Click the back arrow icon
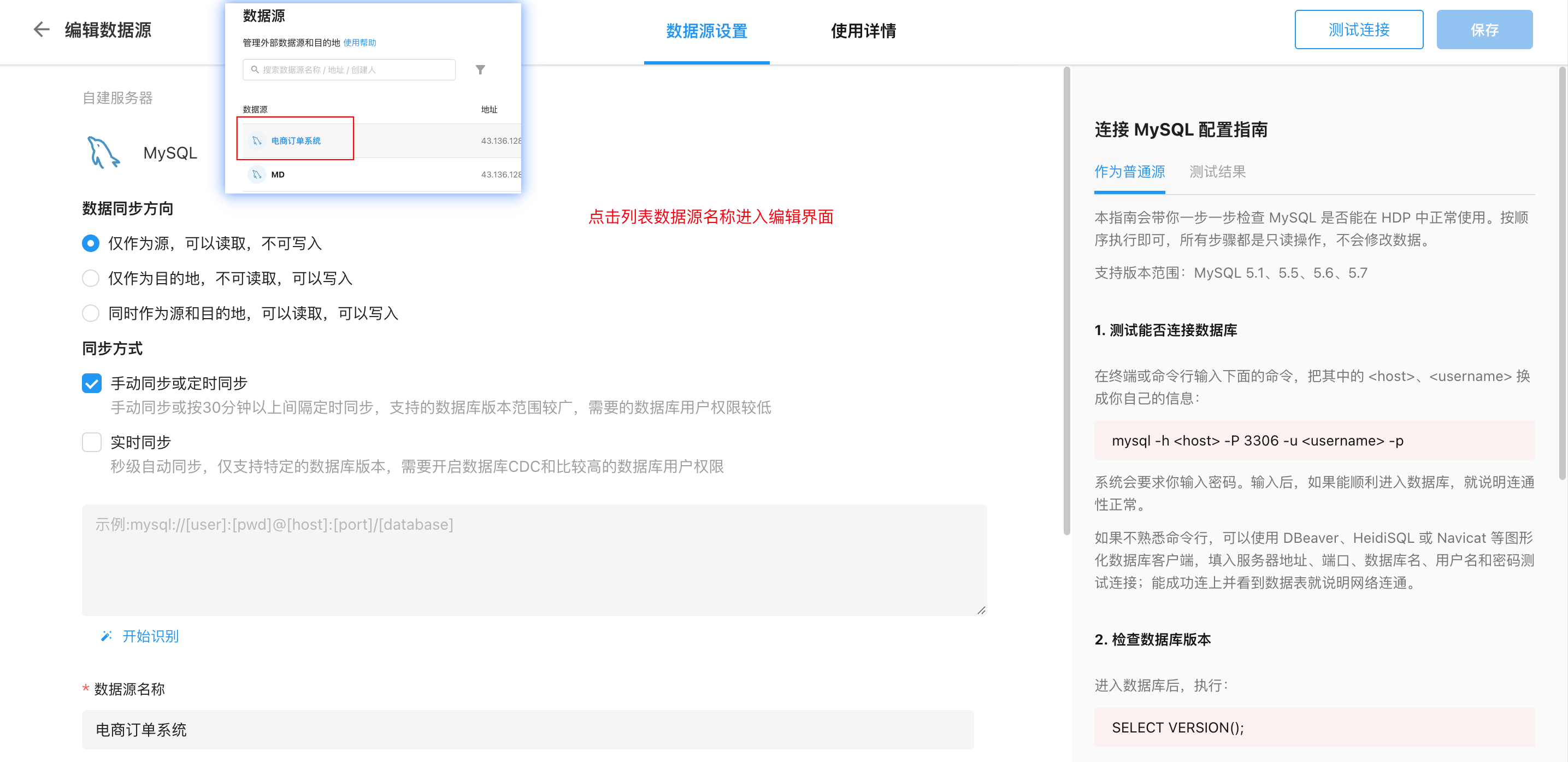 [41, 29]
